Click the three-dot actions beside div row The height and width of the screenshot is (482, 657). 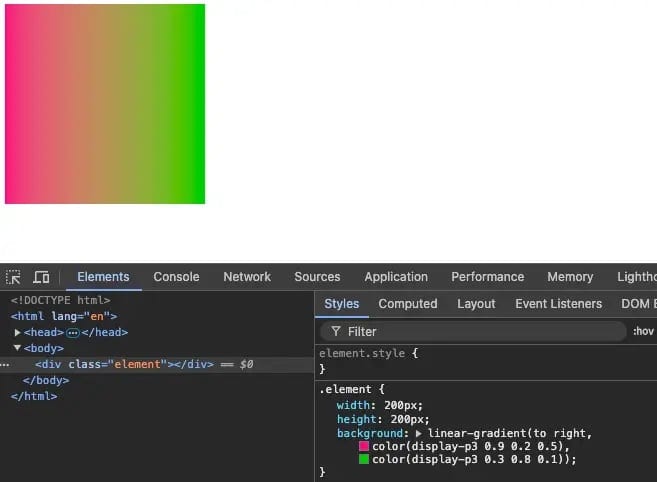5,365
